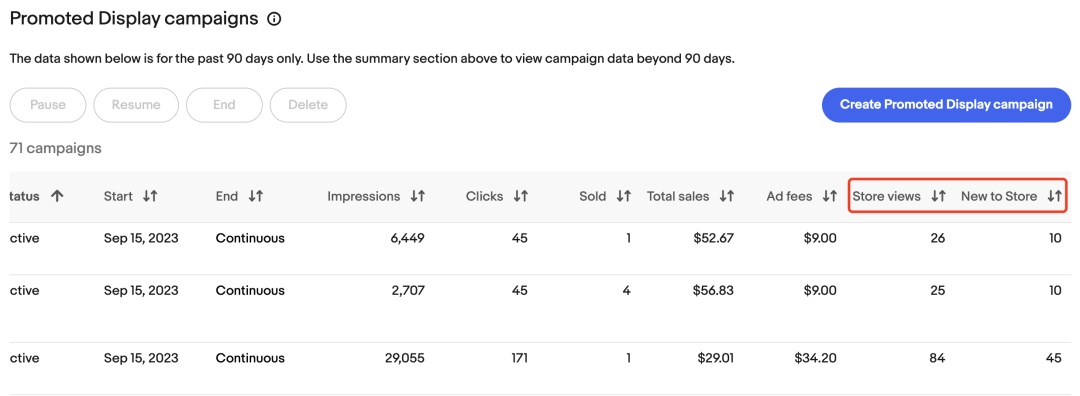Sort by Status using the up arrow

click(57, 196)
